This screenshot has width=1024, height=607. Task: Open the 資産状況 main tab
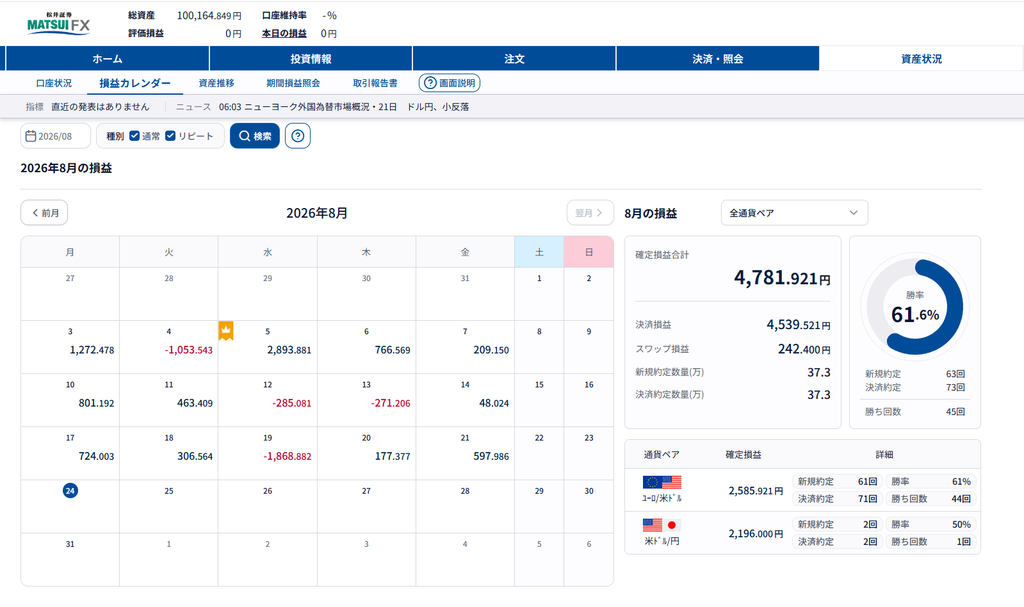921,59
